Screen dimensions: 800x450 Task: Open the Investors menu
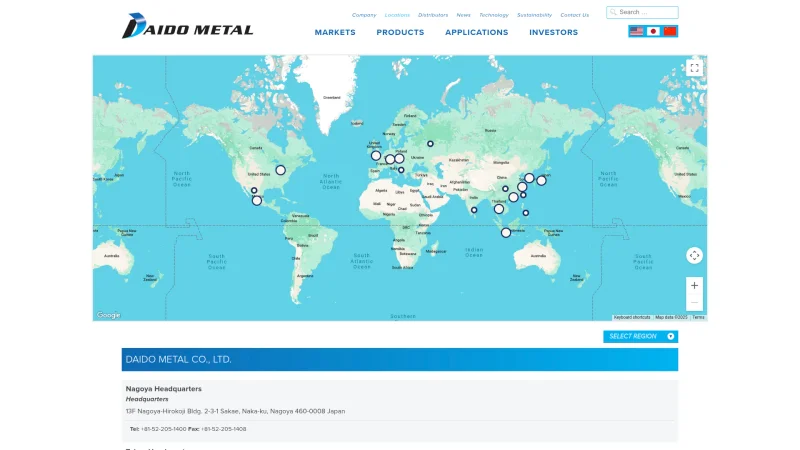click(x=554, y=32)
